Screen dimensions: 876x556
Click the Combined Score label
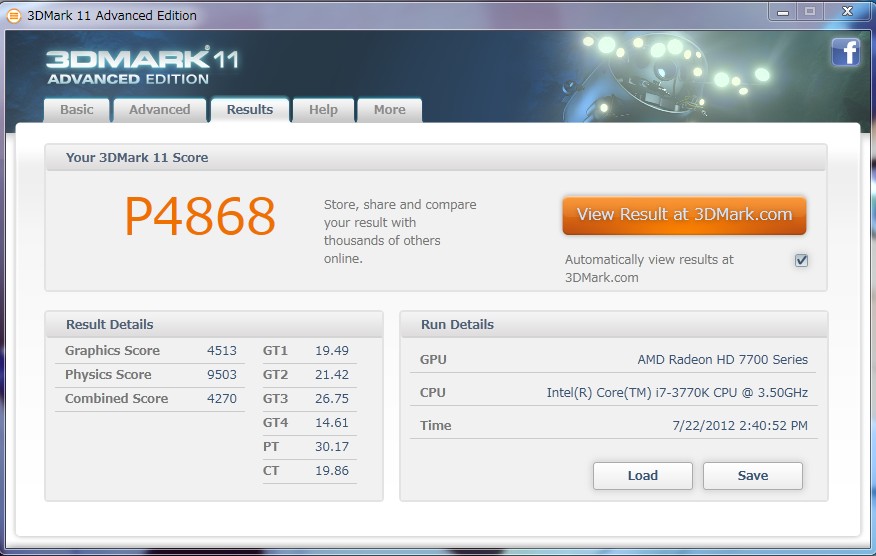tap(116, 398)
